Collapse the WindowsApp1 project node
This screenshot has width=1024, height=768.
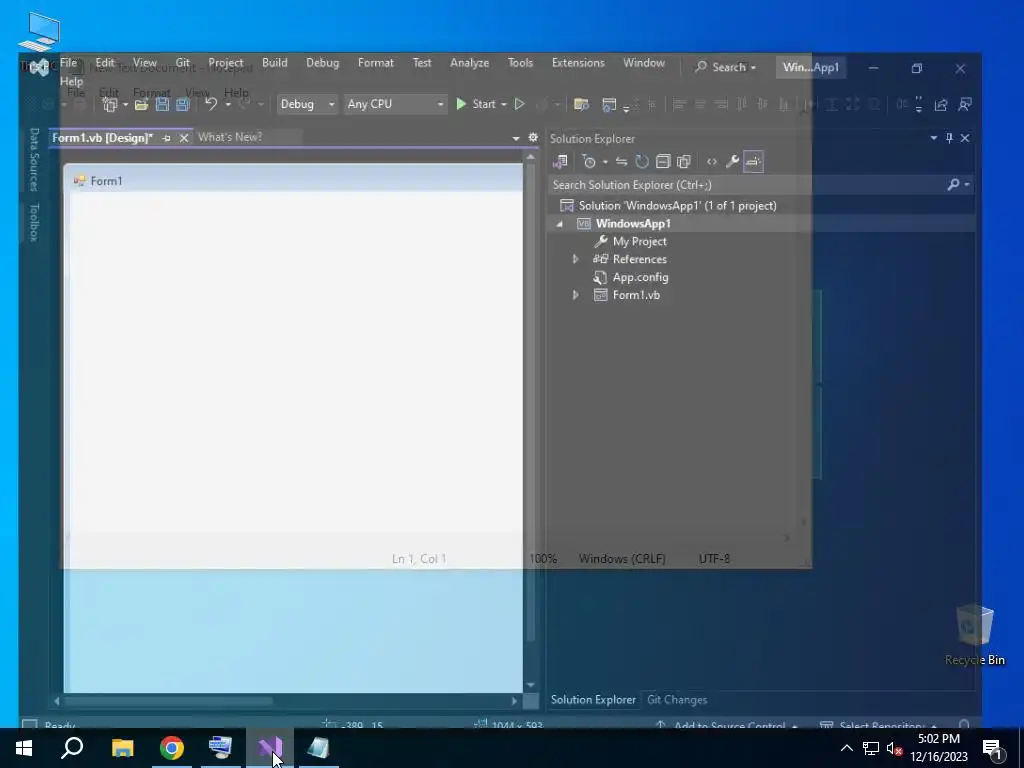pos(559,224)
